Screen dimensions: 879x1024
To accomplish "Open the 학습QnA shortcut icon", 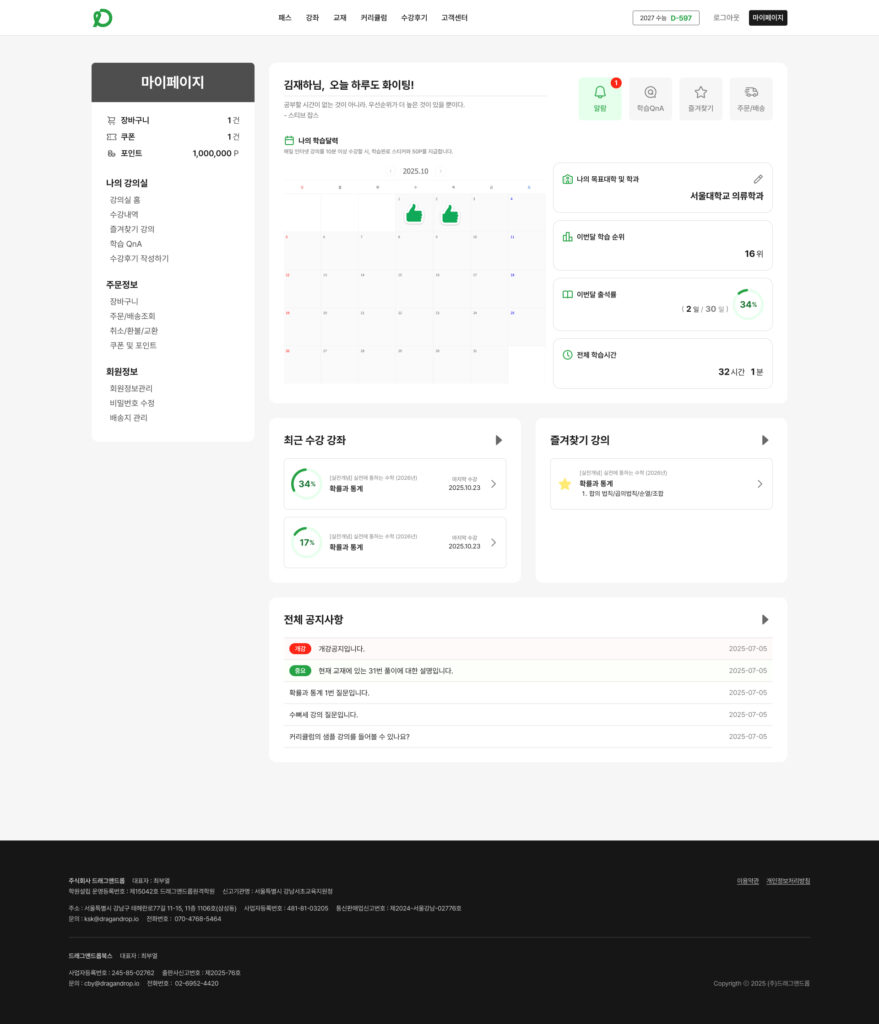I will pos(650,98).
